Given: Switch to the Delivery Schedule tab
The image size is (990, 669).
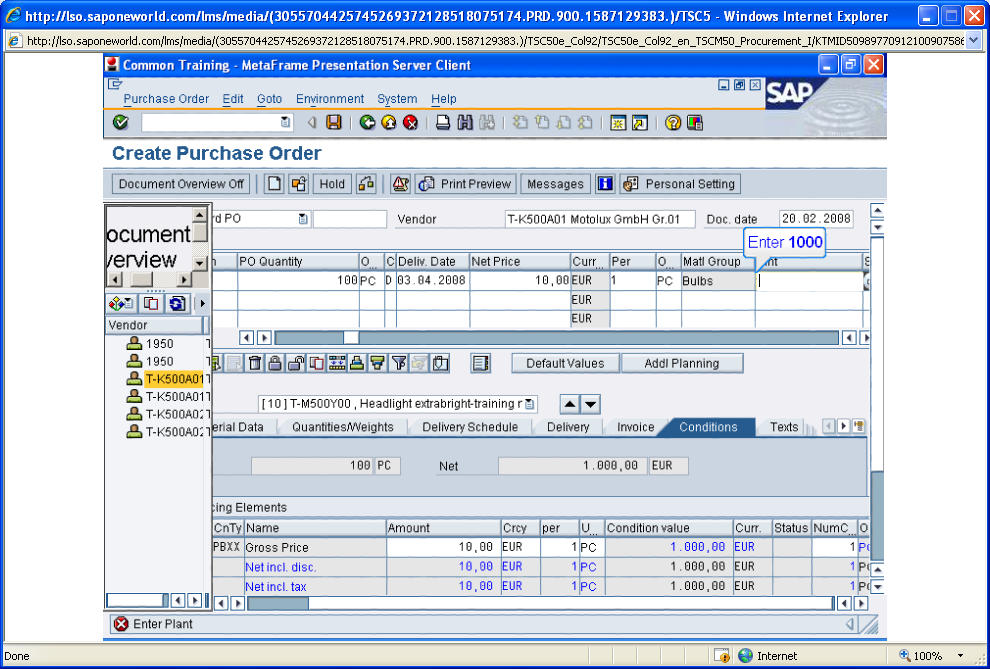Looking at the screenshot, I should click(470, 427).
